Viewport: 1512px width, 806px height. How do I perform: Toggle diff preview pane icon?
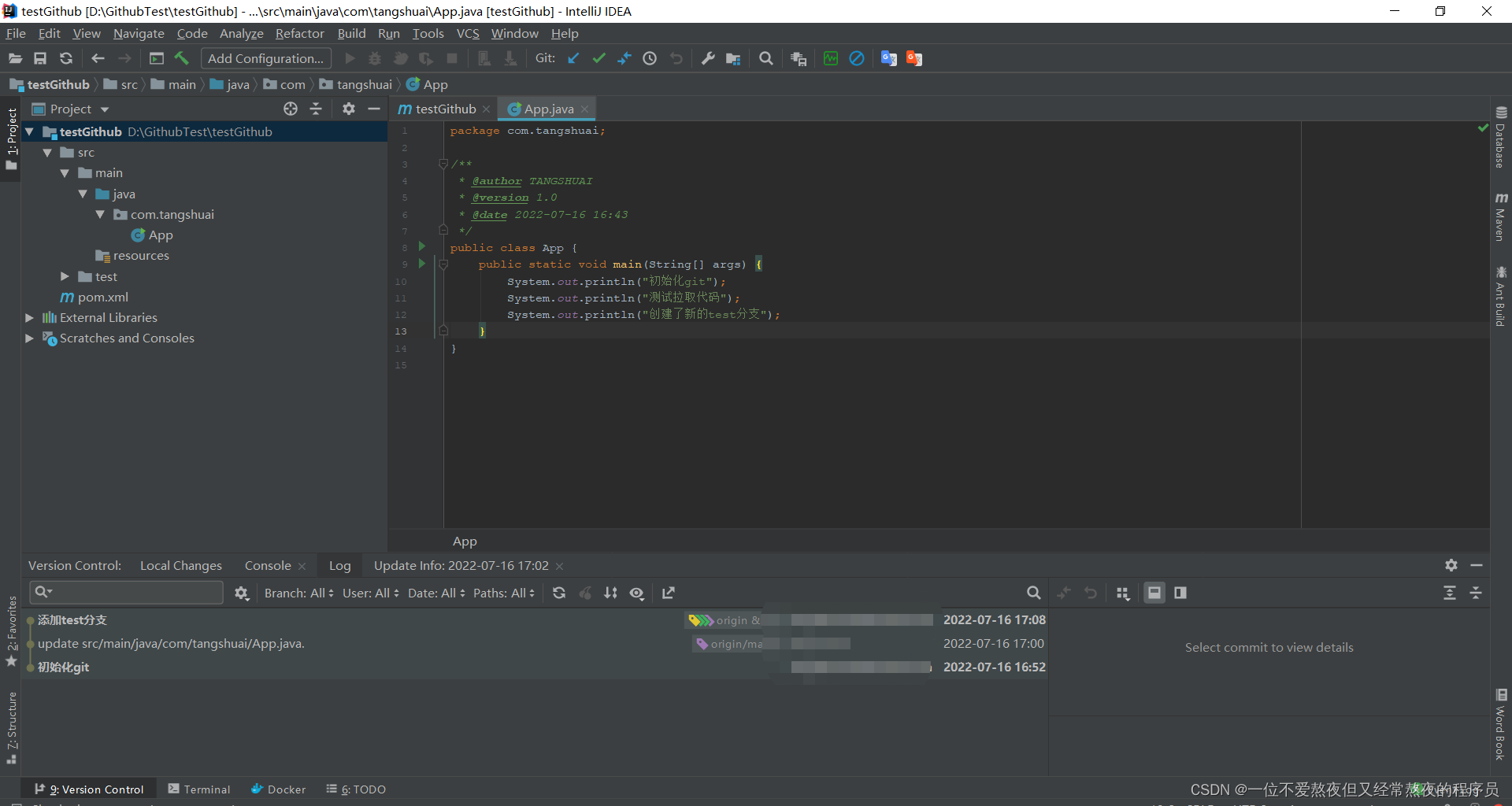(1180, 593)
